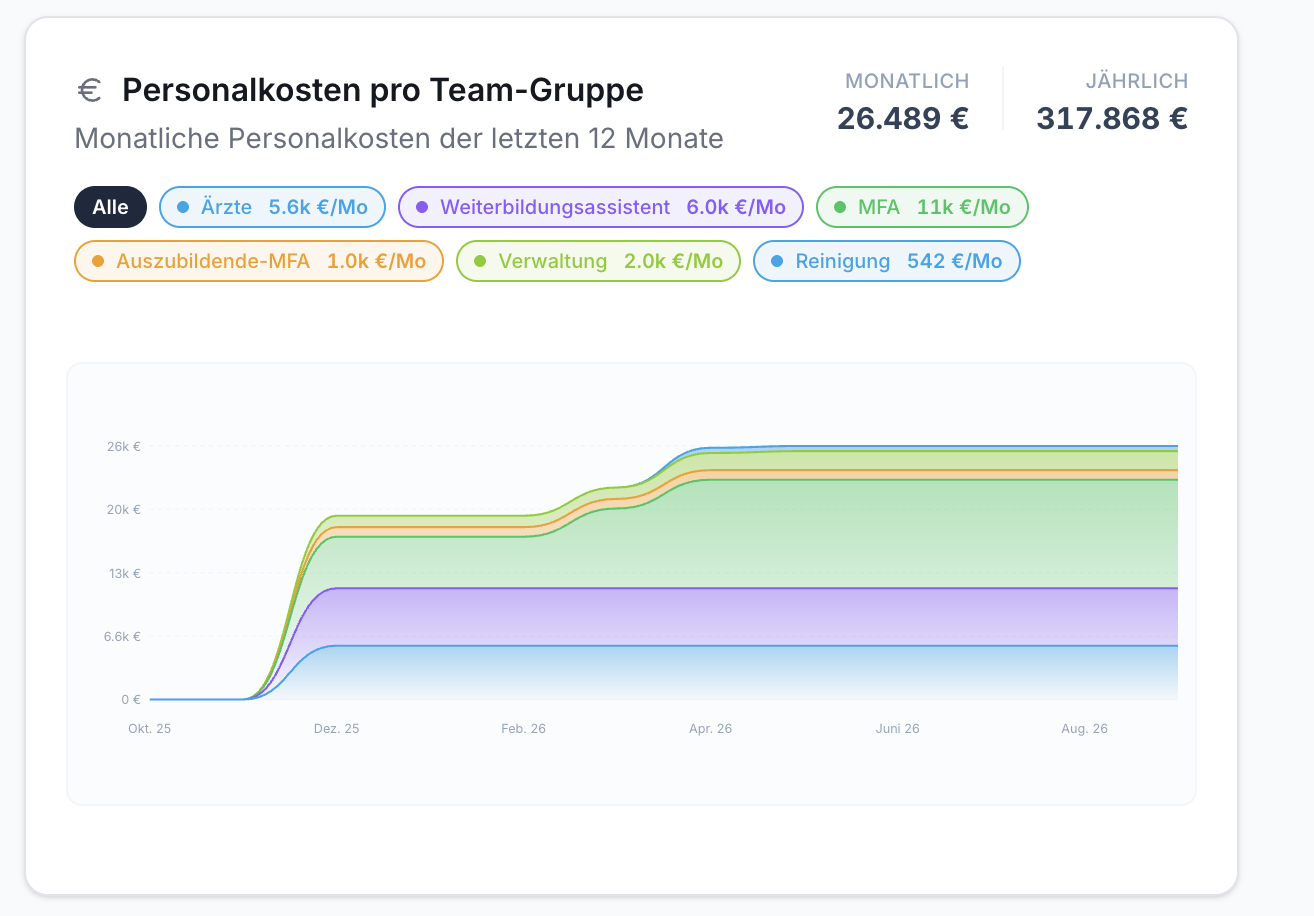1314x916 pixels.
Task: Click the Apr. 26 x-axis label
Action: point(711,729)
